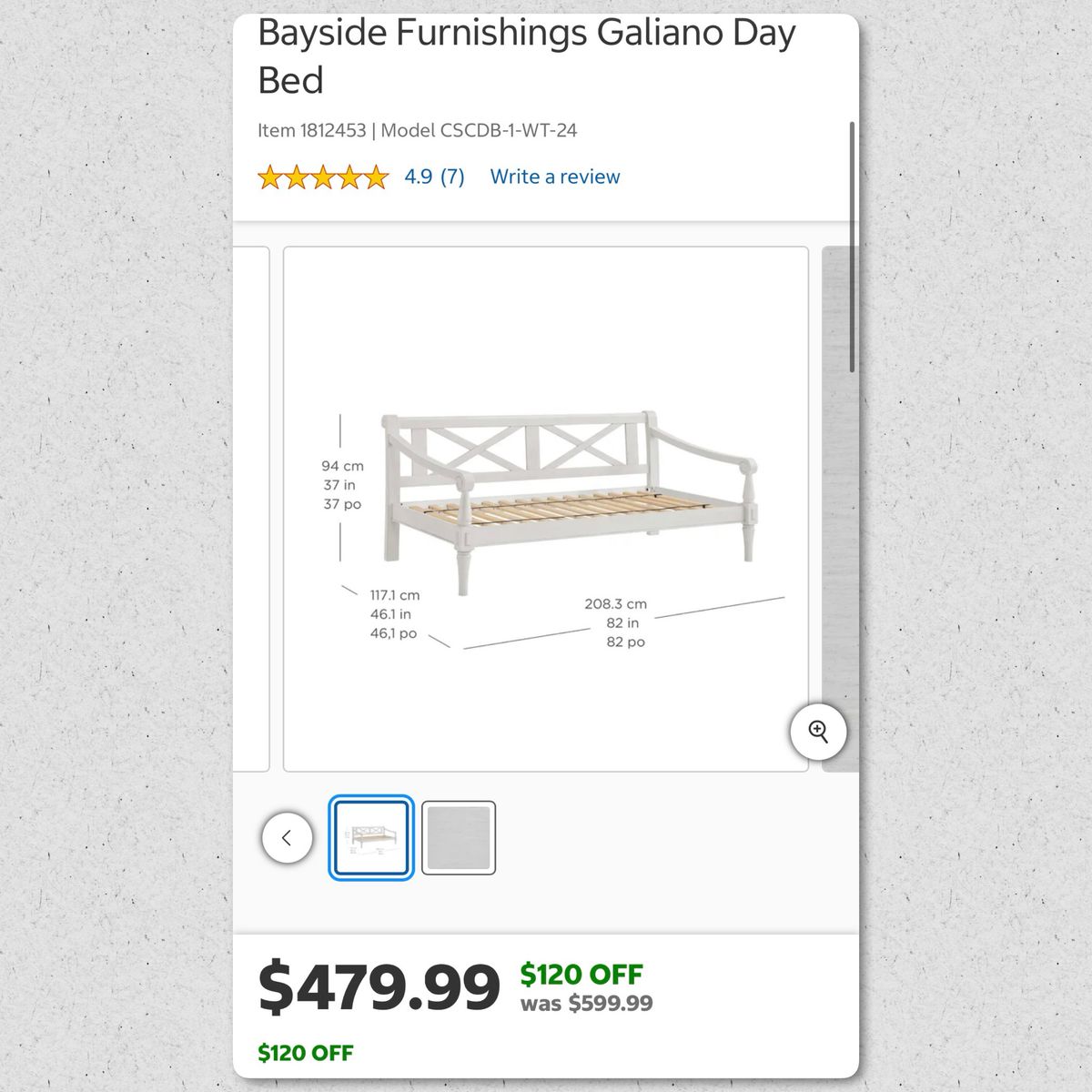This screenshot has height=1092, width=1092.
Task: Click the 4.9 rating score
Action: click(419, 177)
